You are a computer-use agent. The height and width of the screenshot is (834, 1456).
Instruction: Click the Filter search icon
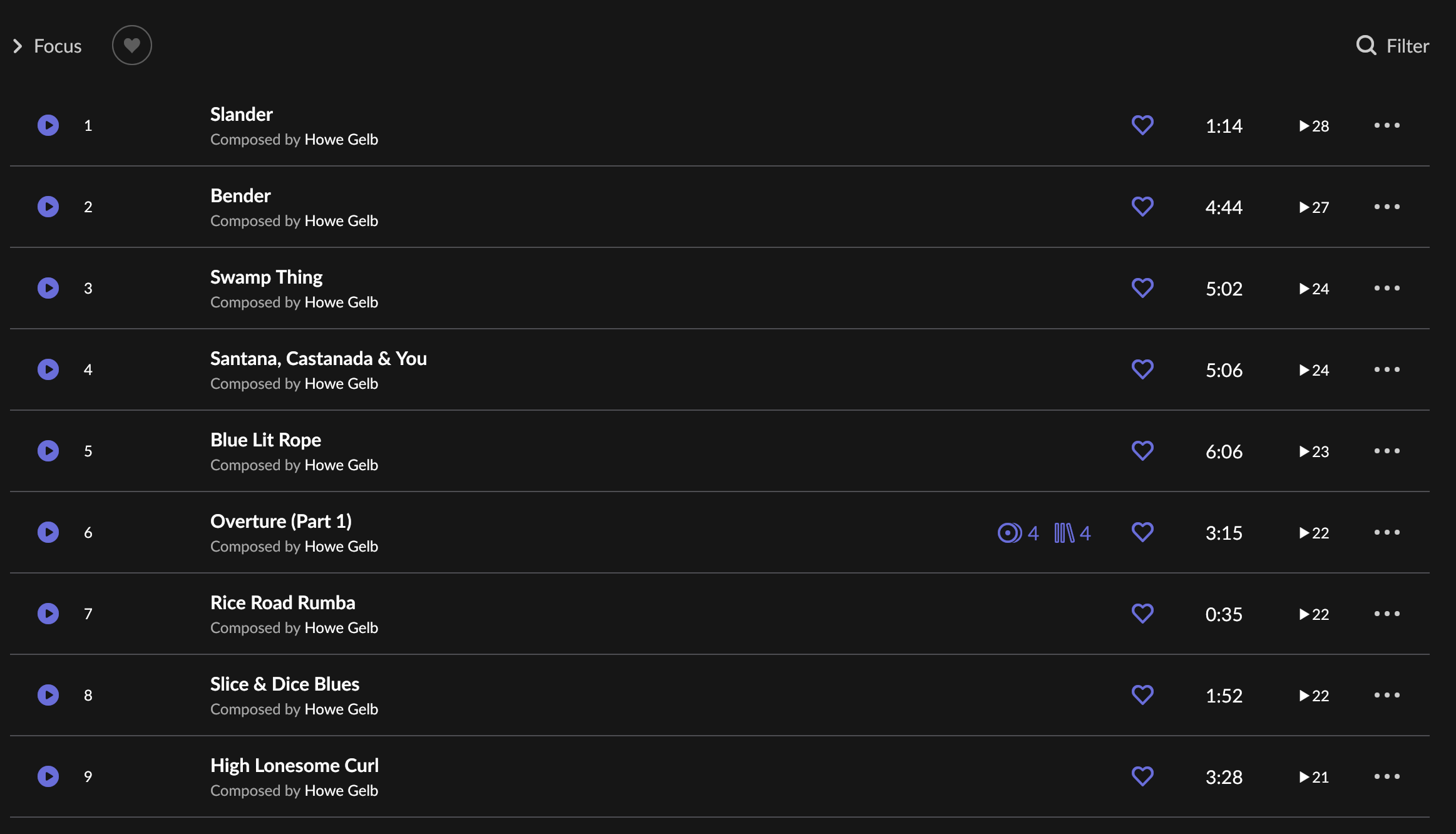(1366, 46)
